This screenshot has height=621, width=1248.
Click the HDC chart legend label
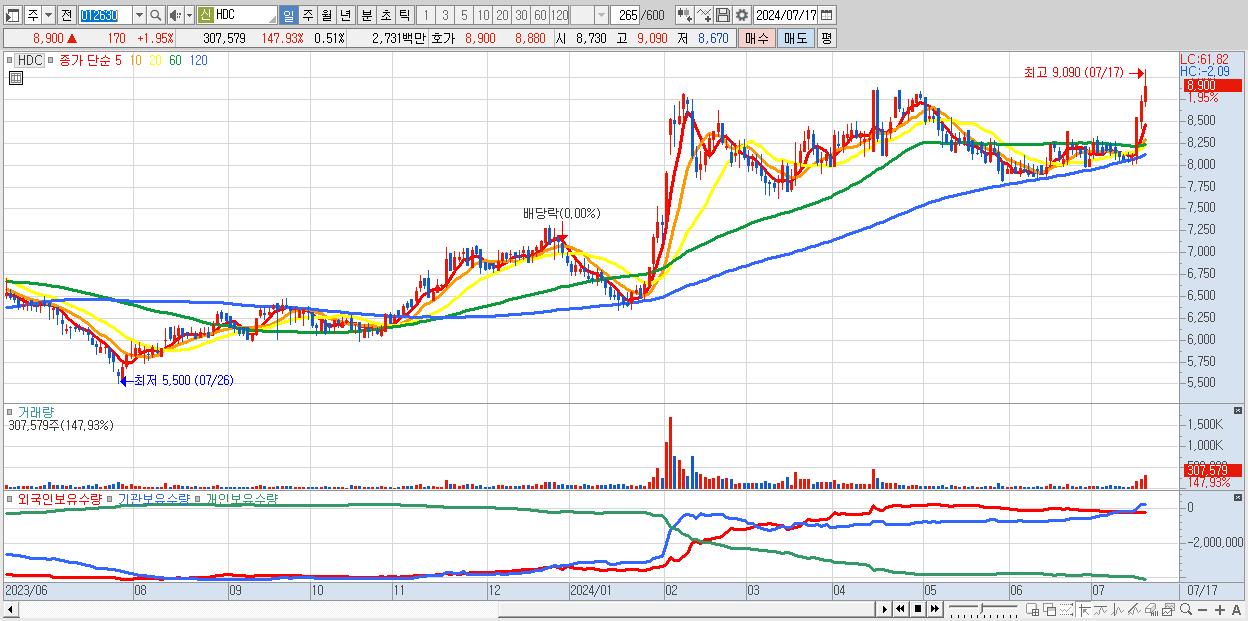click(31, 60)
